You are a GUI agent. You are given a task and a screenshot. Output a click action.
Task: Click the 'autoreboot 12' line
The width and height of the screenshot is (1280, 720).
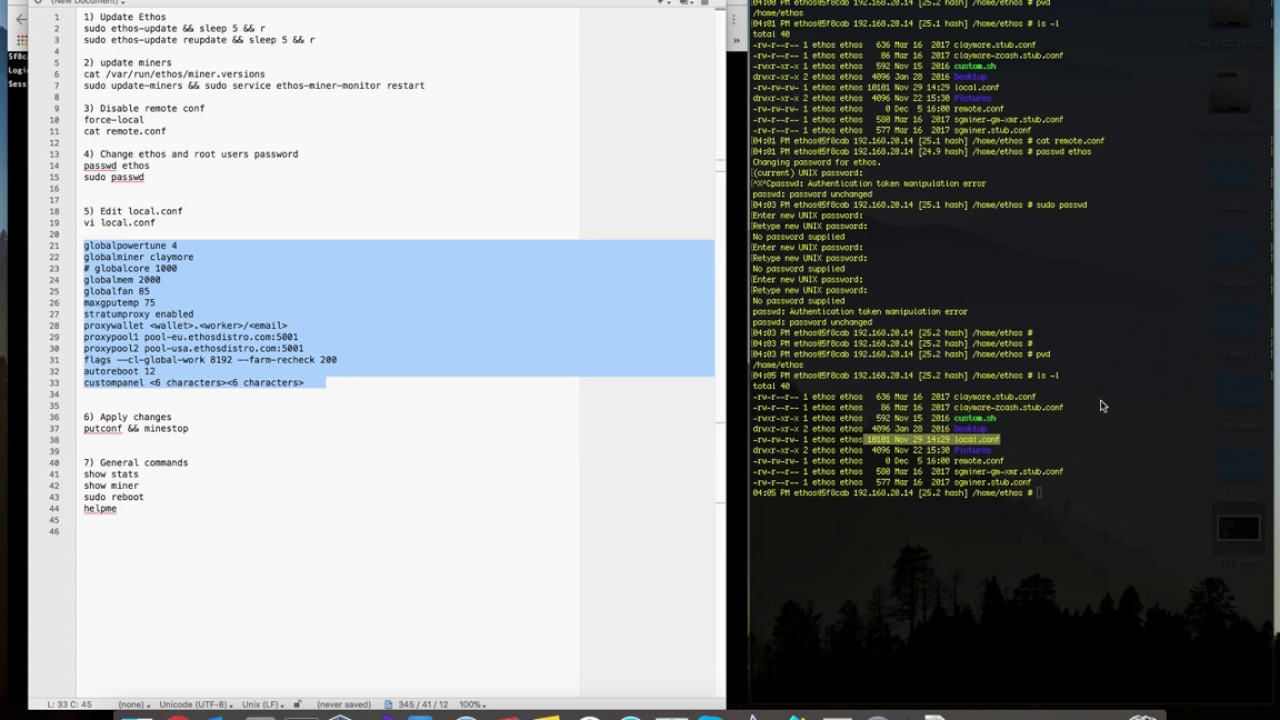[119, 371]
